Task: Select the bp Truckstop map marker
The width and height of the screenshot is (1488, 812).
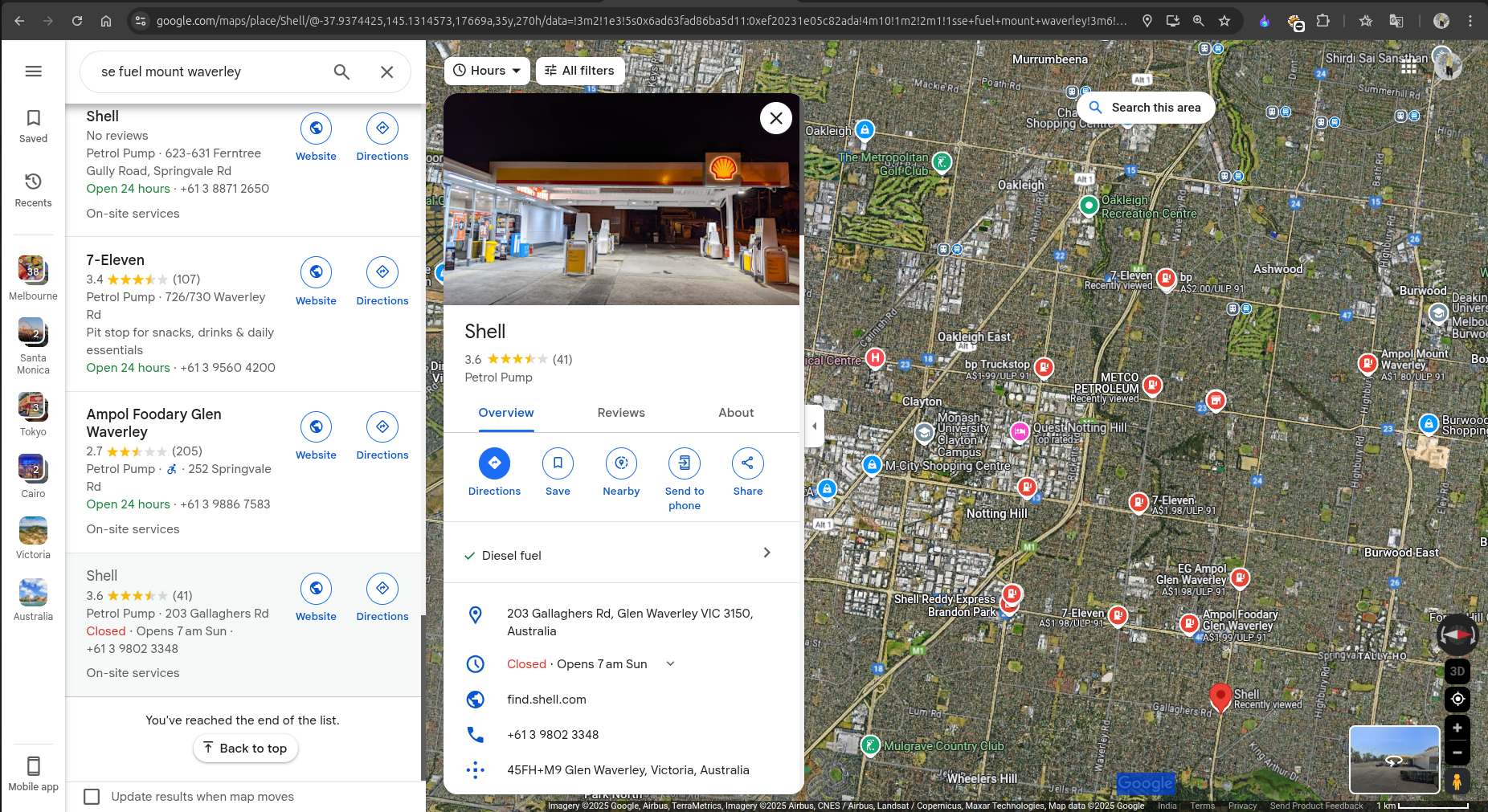Action: 1043,368
